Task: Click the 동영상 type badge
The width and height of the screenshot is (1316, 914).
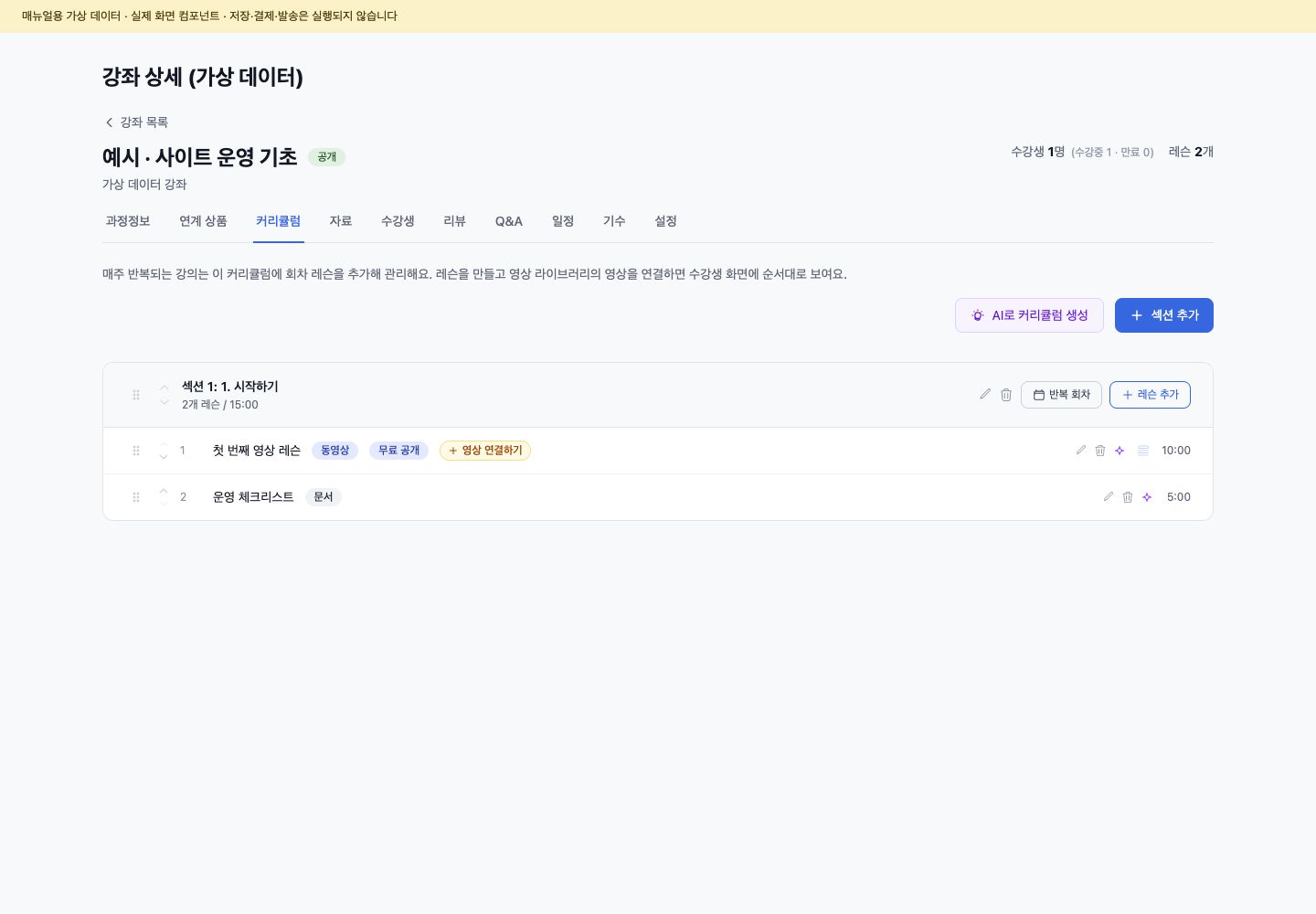Action: (x=334, y=451)
